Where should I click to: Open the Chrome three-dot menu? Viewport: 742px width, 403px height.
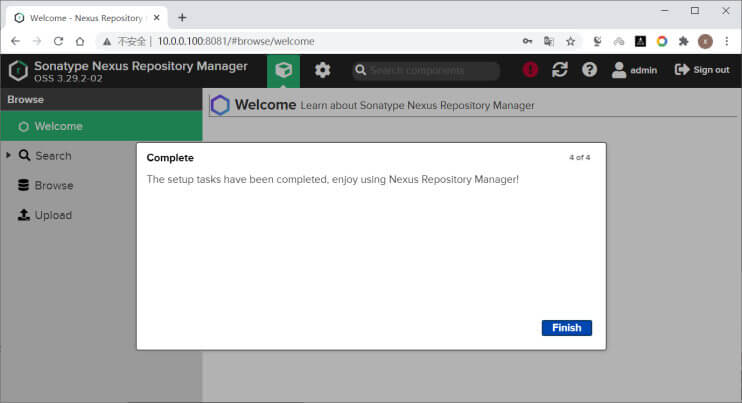727,41
